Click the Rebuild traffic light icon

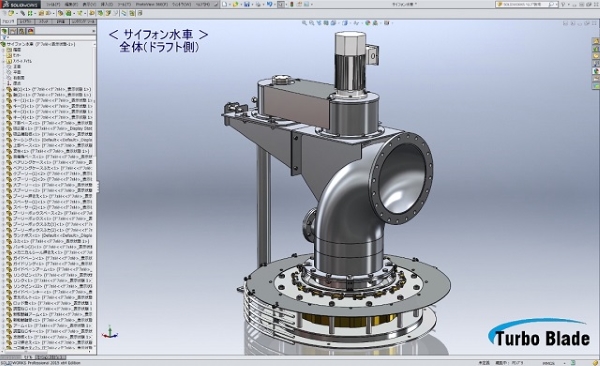pos(292,4)
